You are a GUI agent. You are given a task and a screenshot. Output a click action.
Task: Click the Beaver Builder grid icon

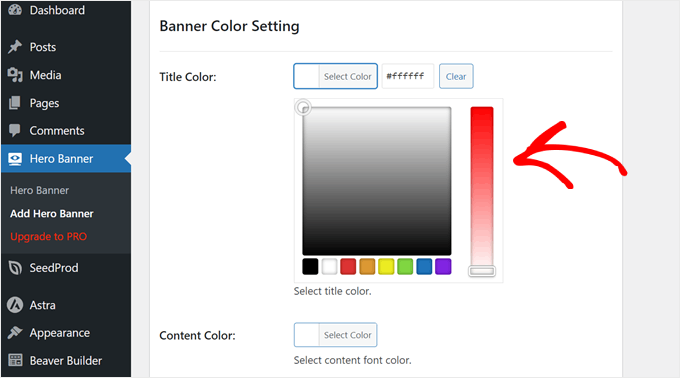15,360
